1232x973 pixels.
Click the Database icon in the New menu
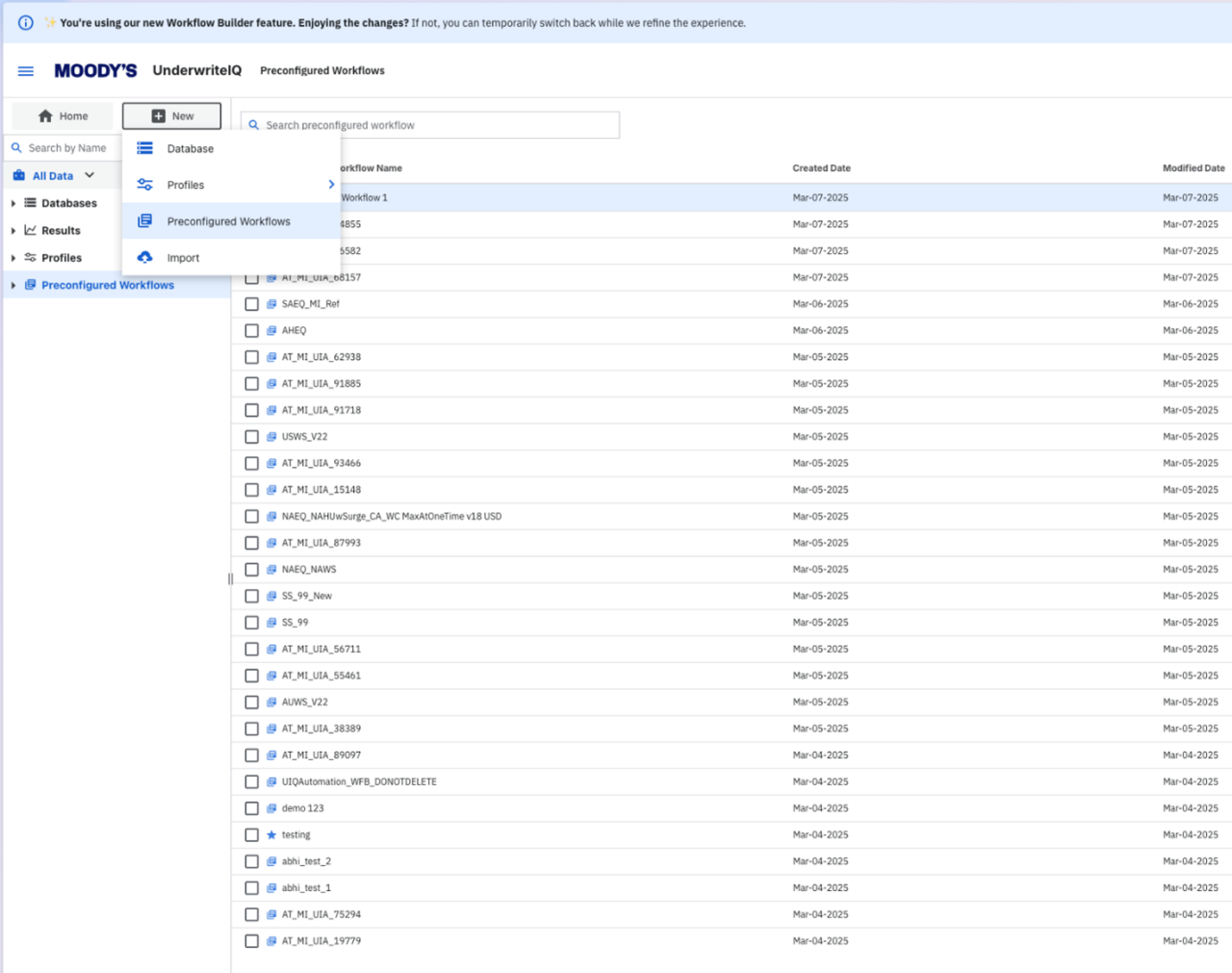[x=146, y=148]
